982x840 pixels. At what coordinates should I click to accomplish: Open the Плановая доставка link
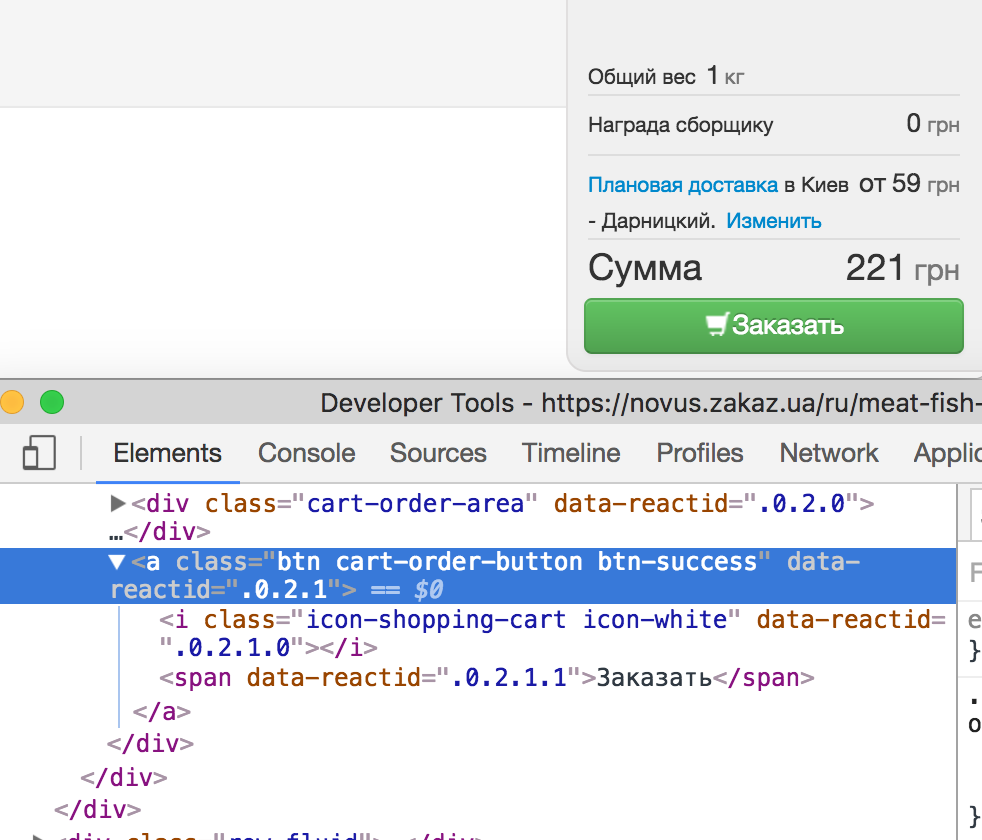pyautogui.click(x=682, y=185)
